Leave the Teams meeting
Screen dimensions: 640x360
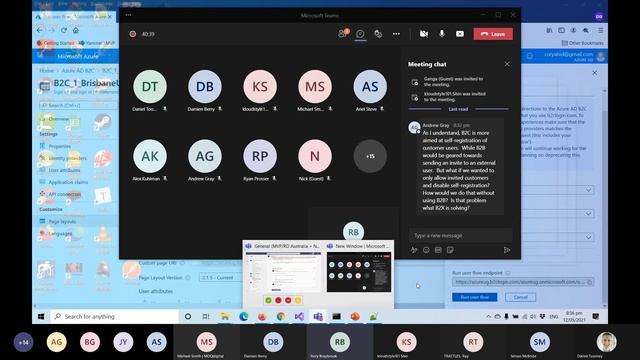click(493, 34)
